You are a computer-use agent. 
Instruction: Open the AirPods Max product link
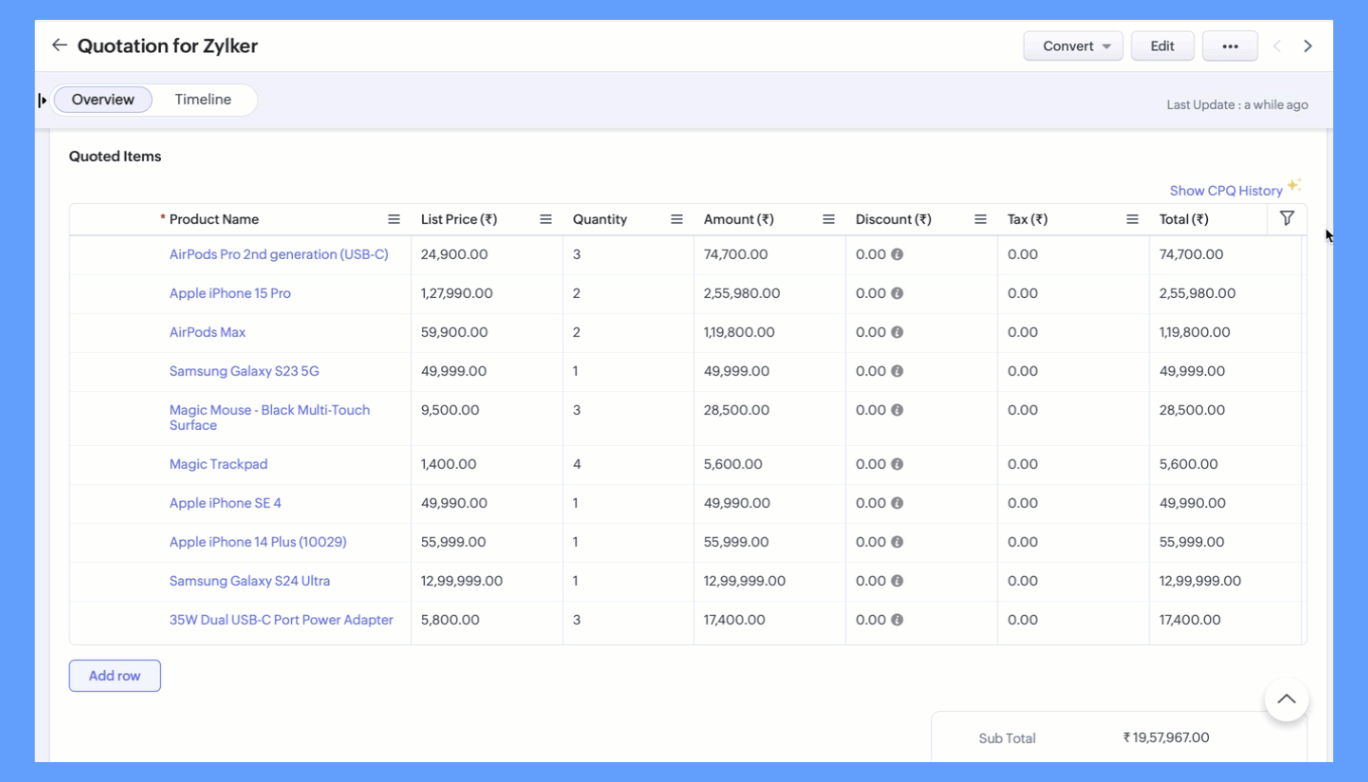[x=207, y=332]
